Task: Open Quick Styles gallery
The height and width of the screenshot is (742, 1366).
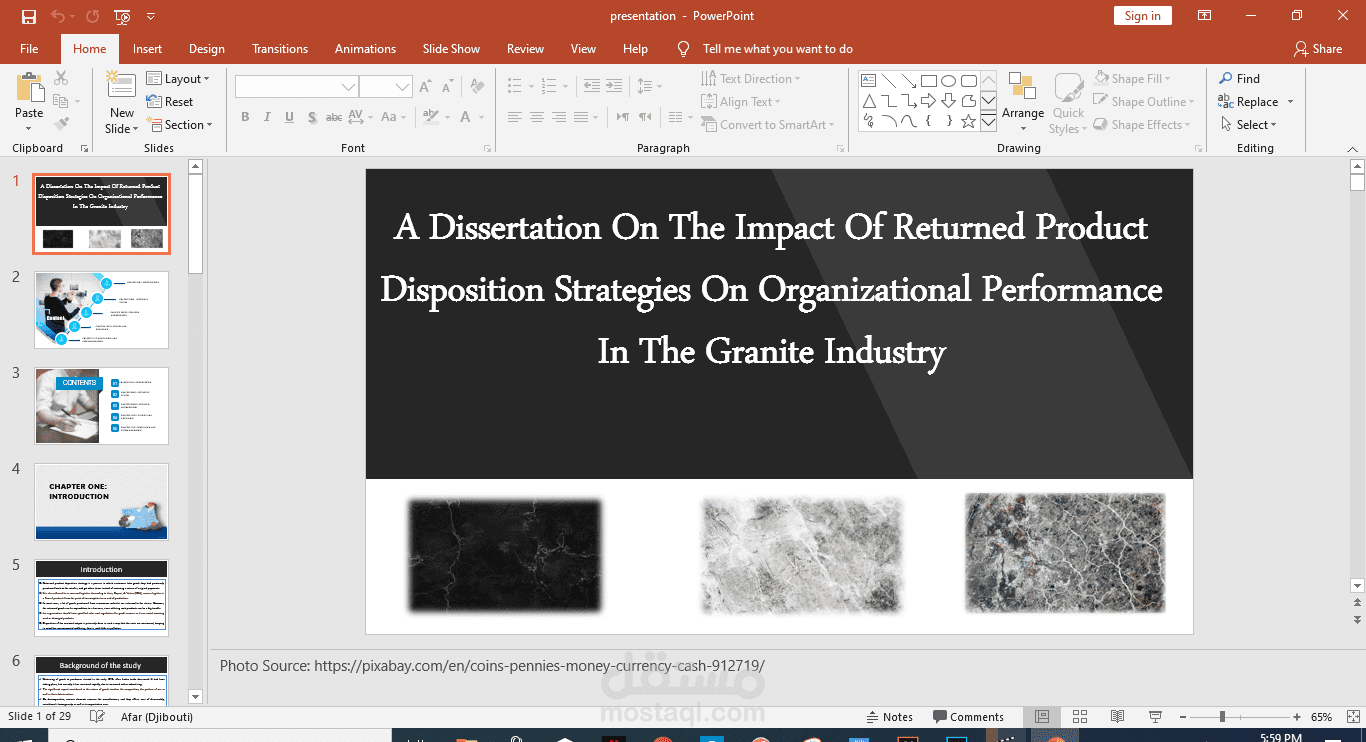Action: [1067, 102]
